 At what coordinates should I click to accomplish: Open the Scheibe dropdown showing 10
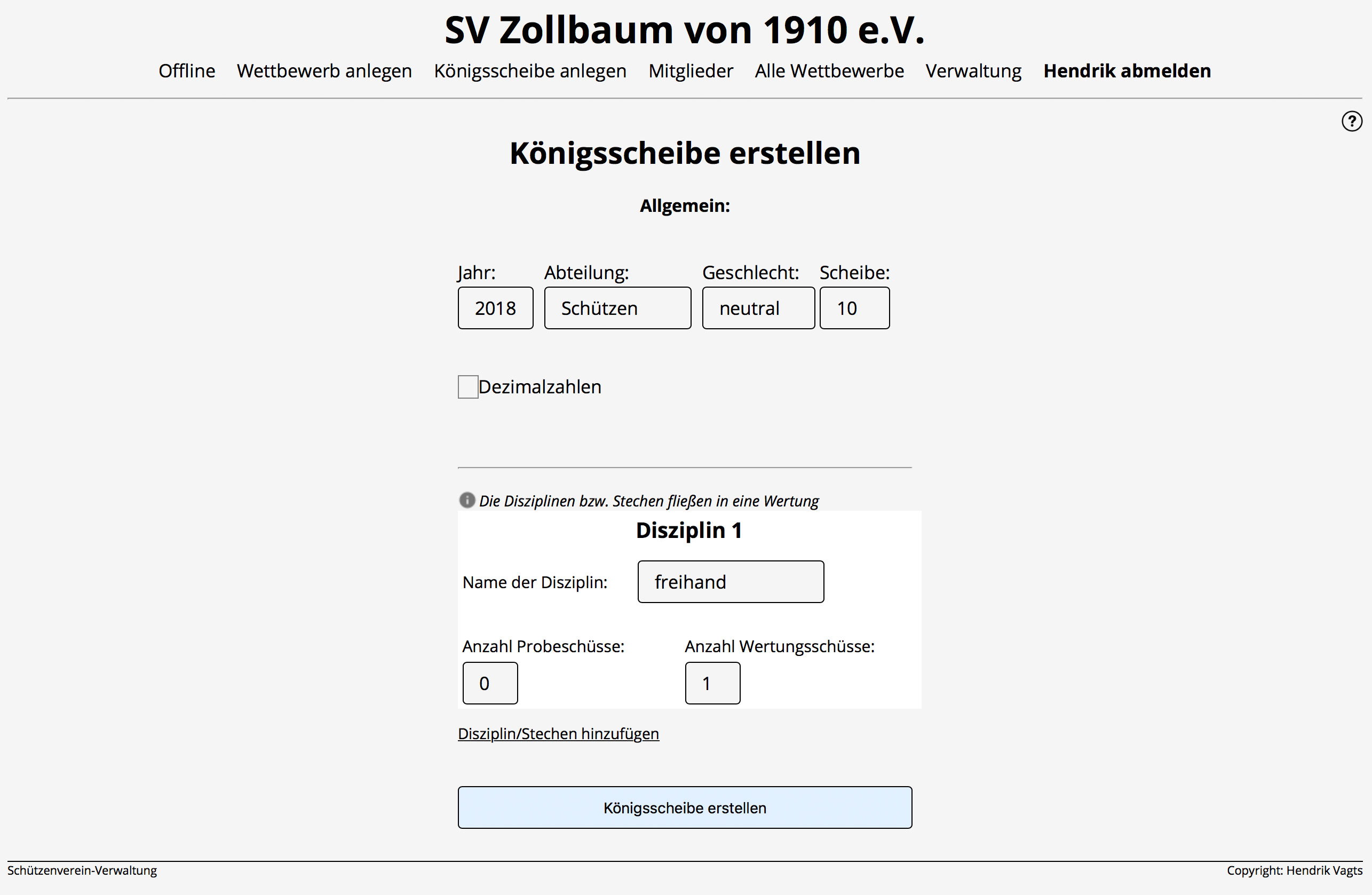point(854,308)
